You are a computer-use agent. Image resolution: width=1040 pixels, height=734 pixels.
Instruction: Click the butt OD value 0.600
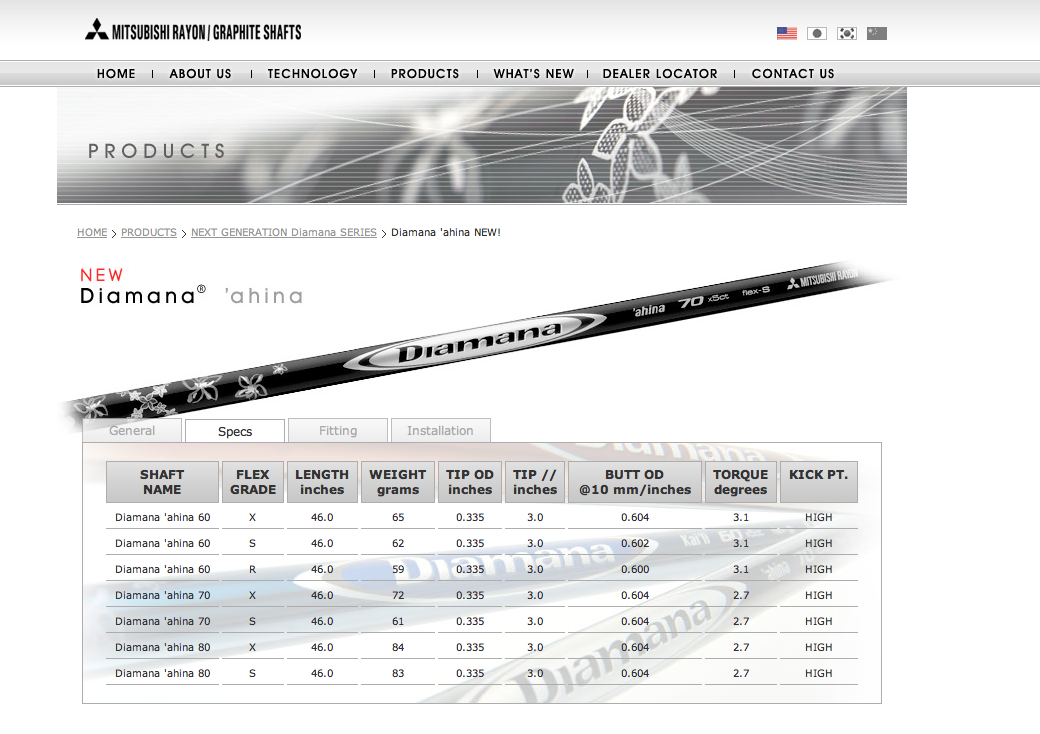click(x=635, y=569)
